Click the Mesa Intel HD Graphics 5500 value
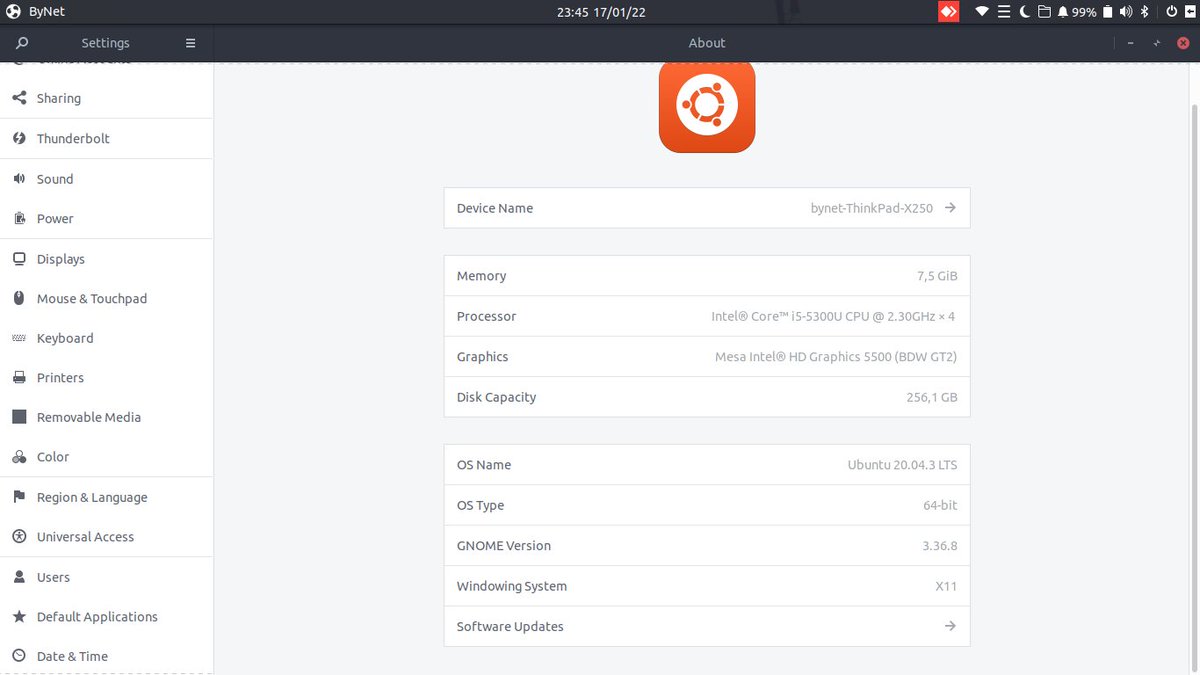 (836, 356)
